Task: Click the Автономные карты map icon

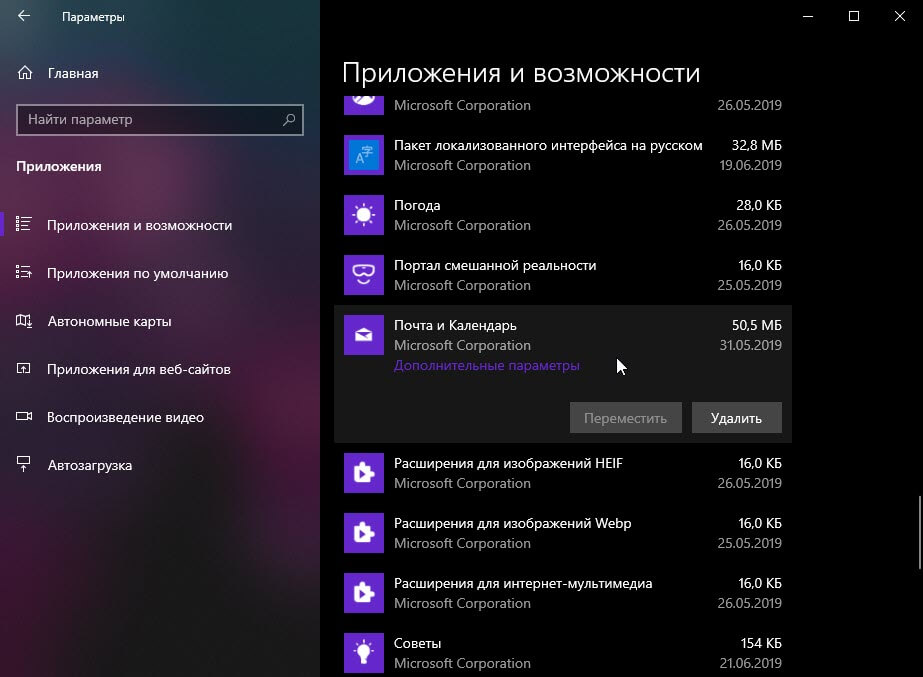Action: tap(24, 321)
